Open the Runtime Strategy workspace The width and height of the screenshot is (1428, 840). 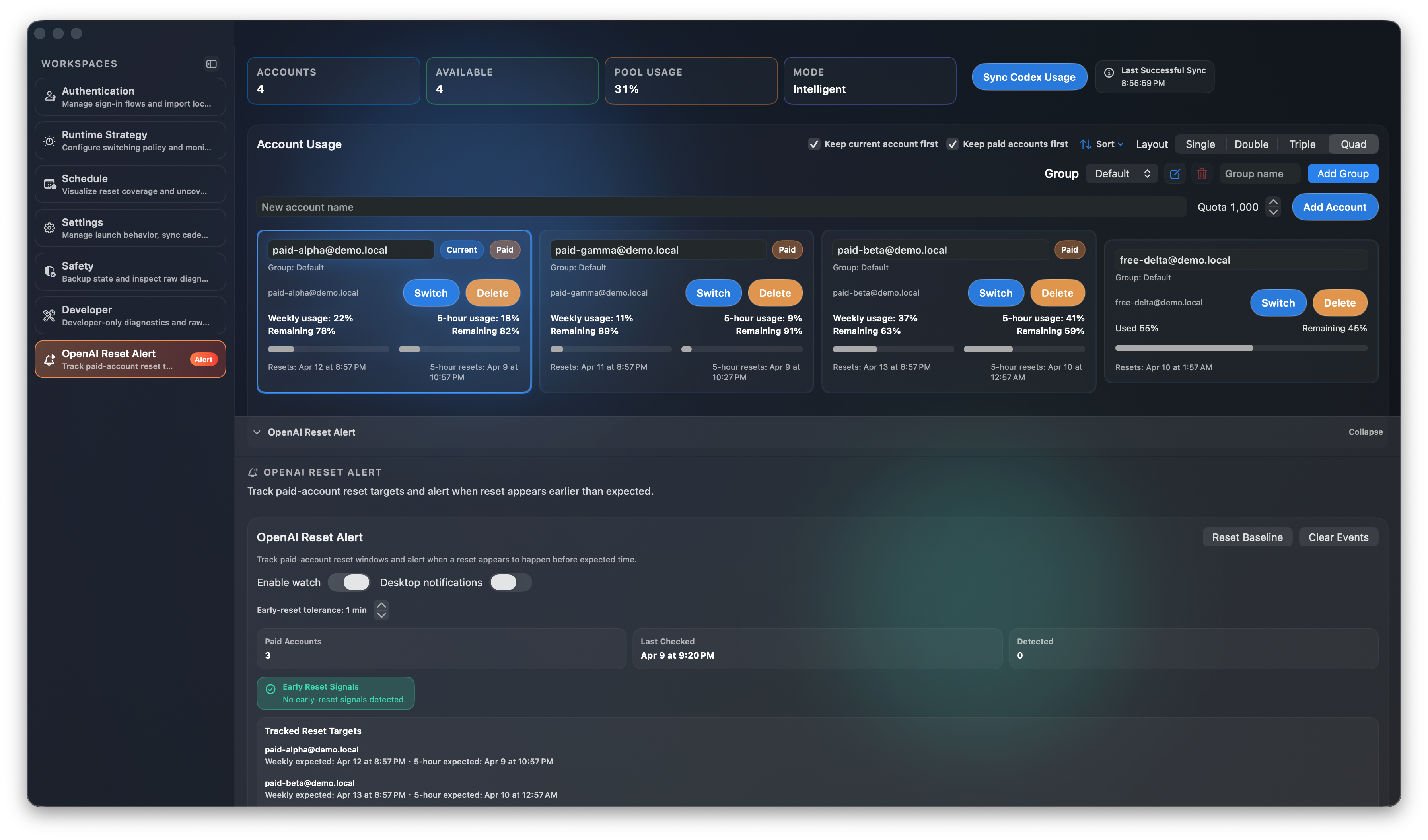click(x=130, y=140)
